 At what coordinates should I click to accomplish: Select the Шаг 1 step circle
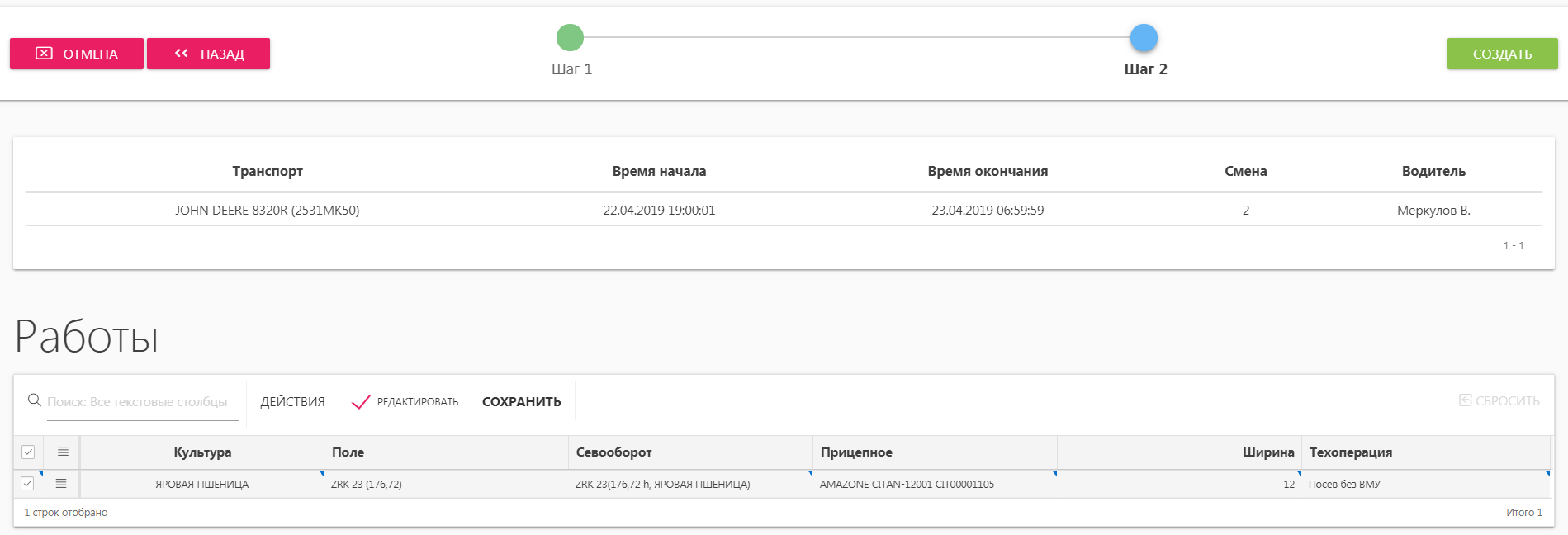[x=570, y=37]
